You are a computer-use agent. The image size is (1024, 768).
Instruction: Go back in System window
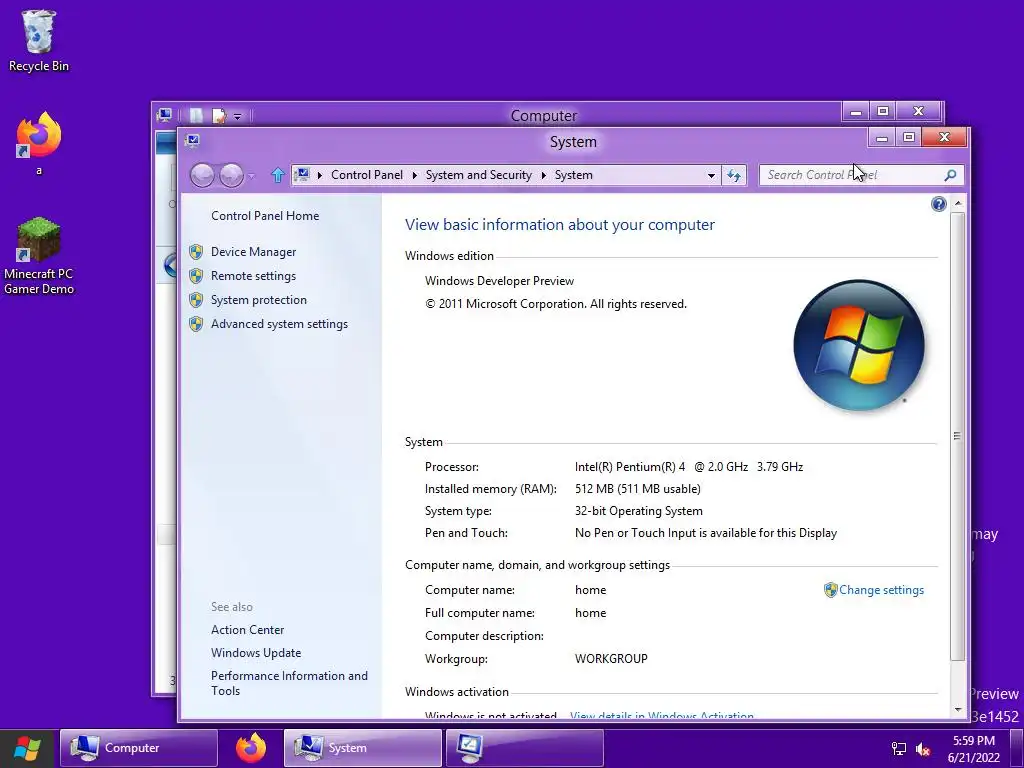point(202,175)
